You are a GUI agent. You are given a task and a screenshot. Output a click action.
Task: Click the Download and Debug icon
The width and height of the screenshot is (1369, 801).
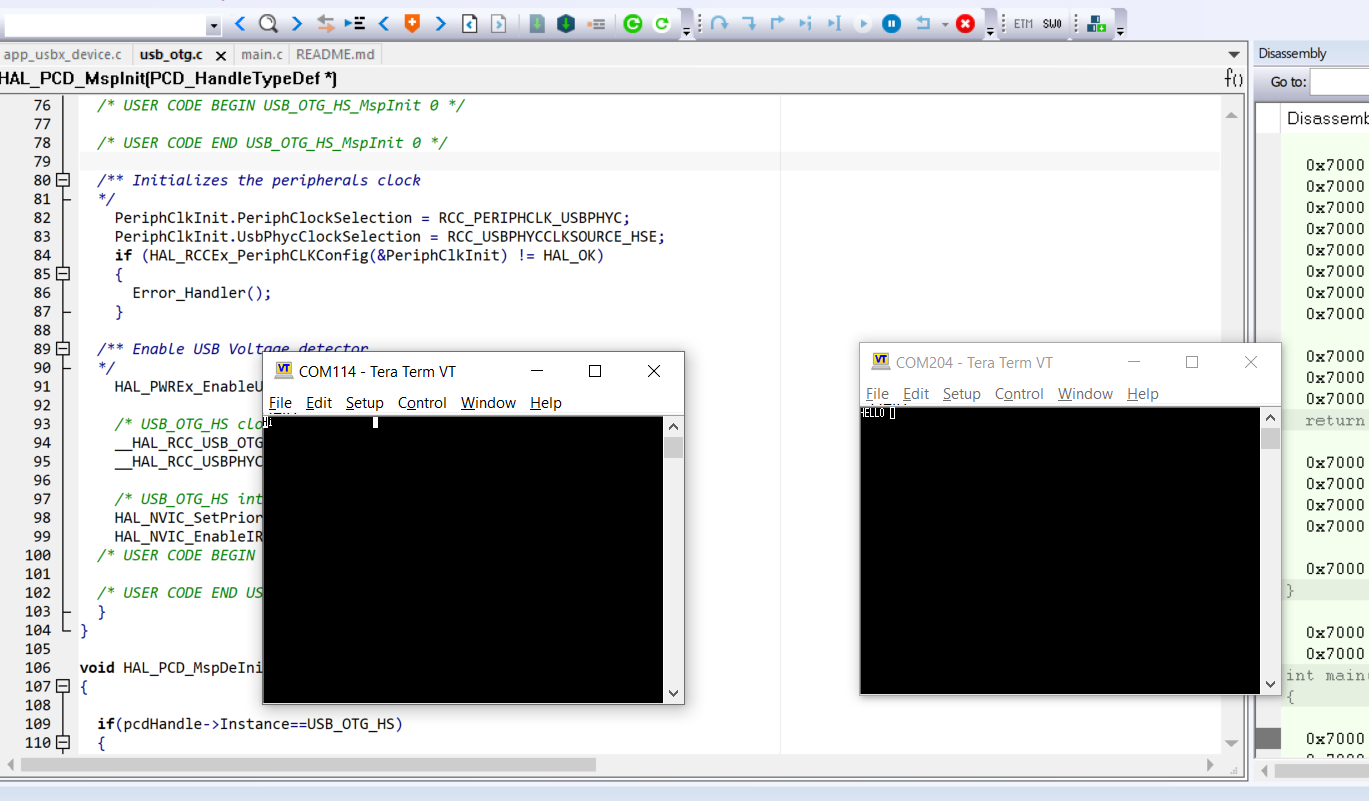[567, 23]
